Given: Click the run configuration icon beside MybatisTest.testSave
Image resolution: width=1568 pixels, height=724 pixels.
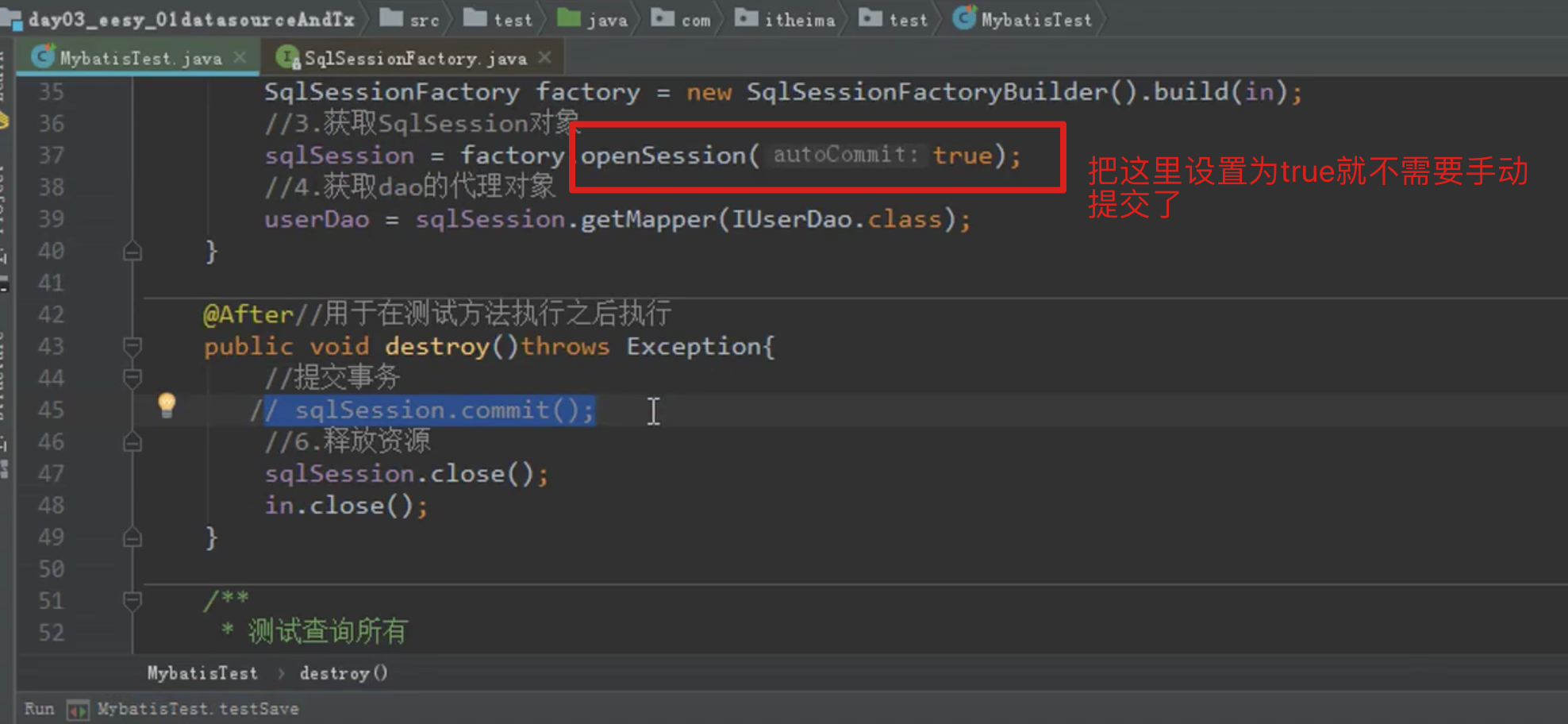Looking at the screenshot, I should point(78,710).
